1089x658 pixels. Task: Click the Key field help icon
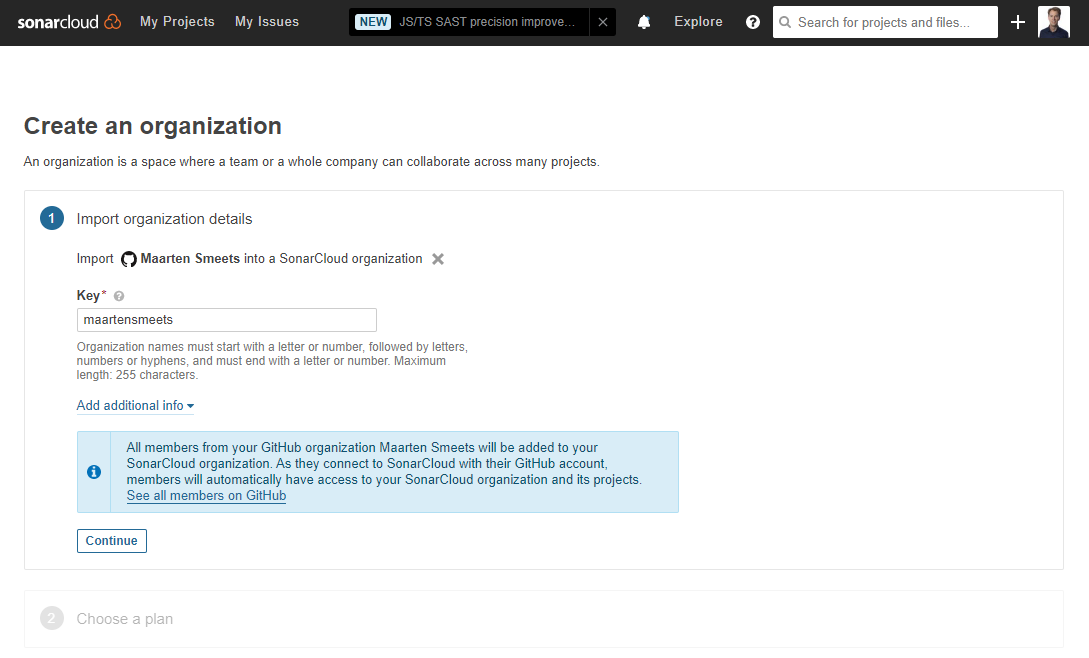[119, 296]
